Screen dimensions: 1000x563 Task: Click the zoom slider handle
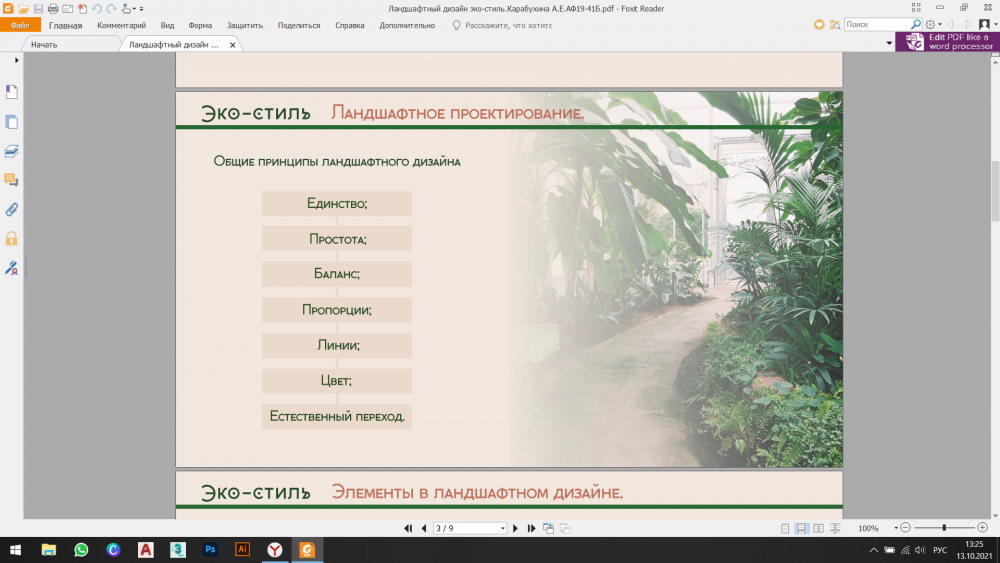(x=944, y=527)
